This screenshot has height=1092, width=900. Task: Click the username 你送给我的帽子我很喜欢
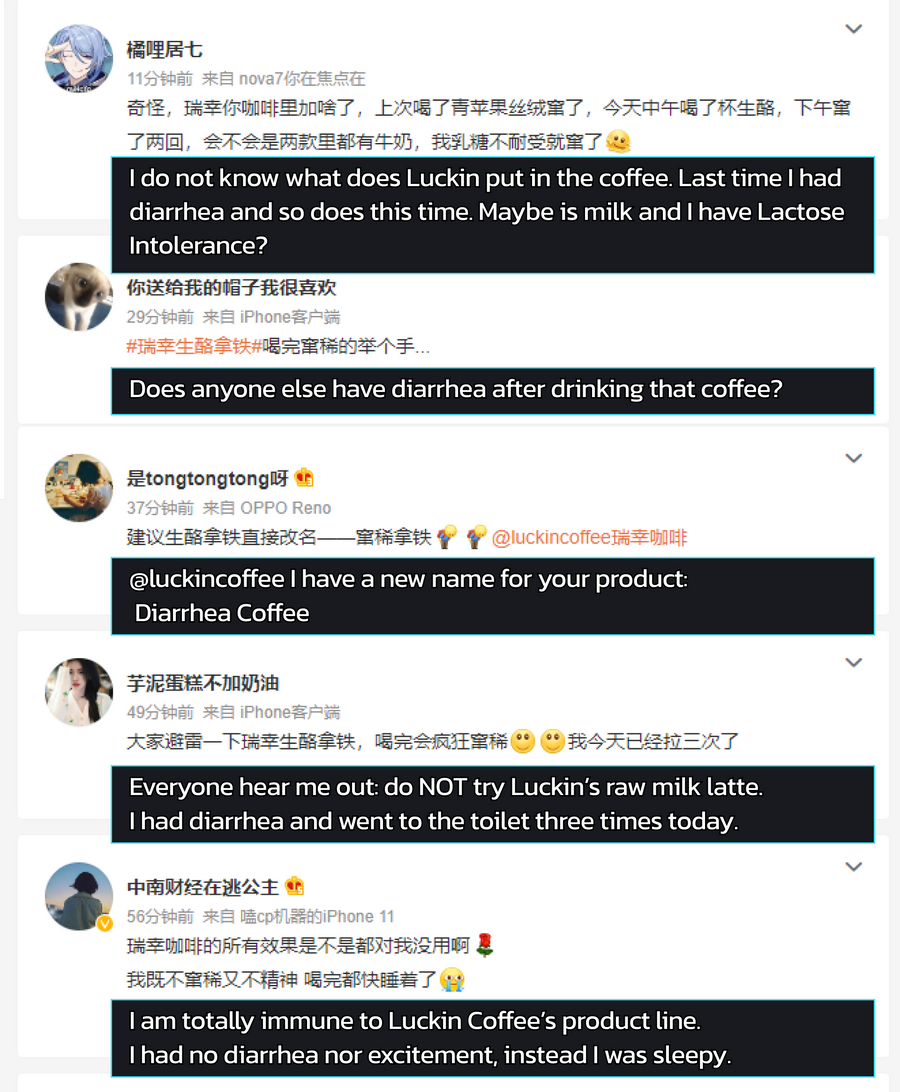click(x=231, y=288)
